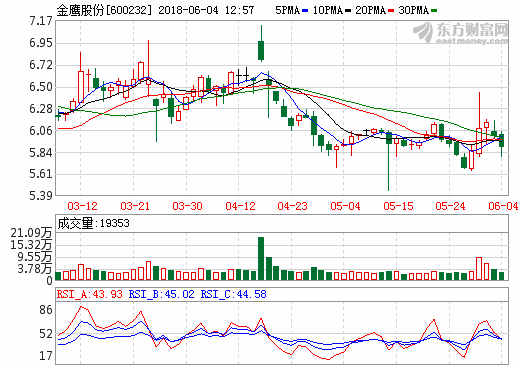Click the 20PMA red legend swatch
Viewport: 520px width, 365px height.
click(391, 11)
